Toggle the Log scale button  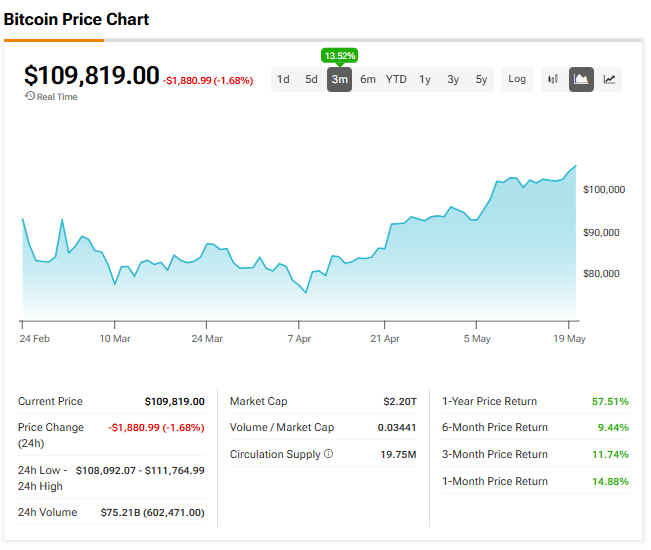tap(517, 79)
